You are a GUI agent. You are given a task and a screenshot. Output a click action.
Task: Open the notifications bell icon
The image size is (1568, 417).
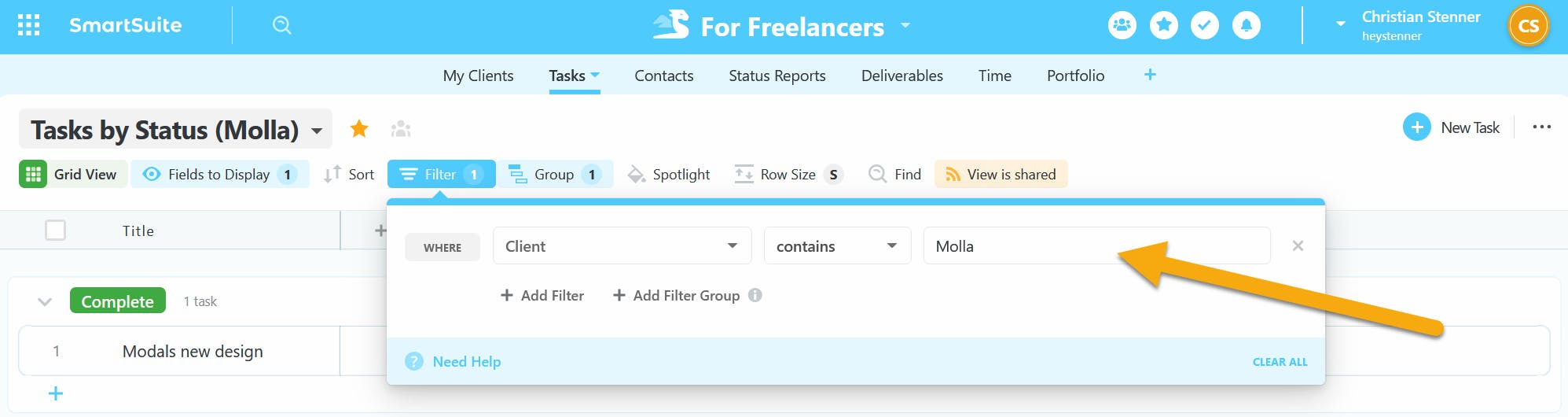[x=1246, y=25]
